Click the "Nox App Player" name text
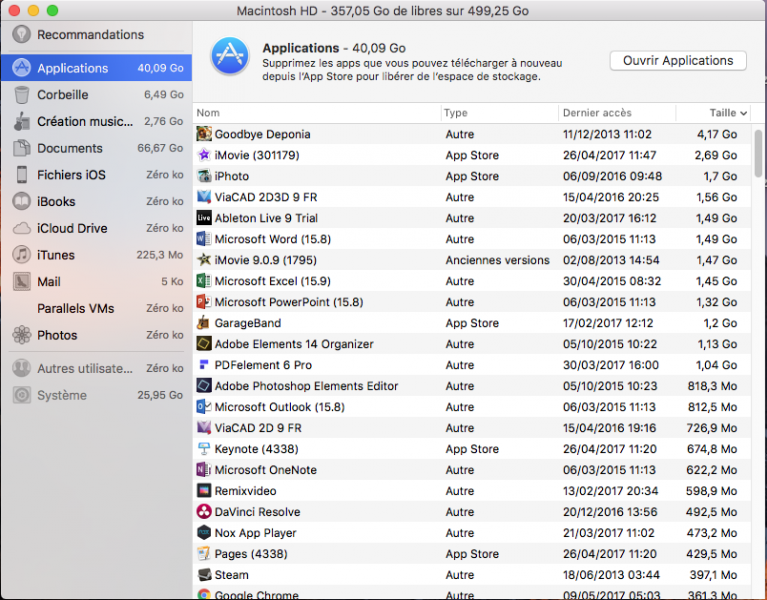767x600 pixels. click(x=255, y=533)
